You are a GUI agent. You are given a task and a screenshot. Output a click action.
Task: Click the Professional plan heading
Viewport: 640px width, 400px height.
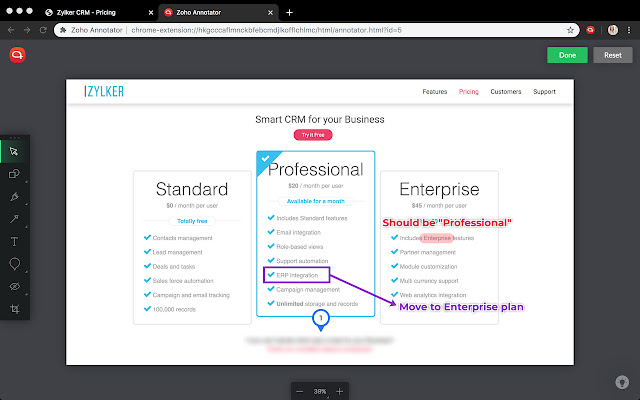pyautogui.click(x=316, y=169)
